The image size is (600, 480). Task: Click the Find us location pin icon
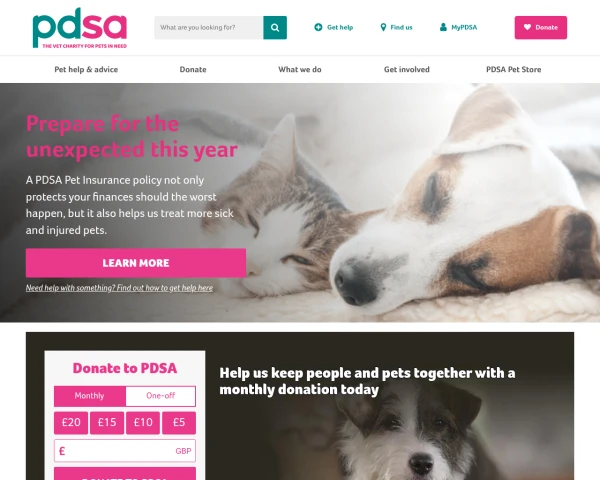click(x=383, y=27)
